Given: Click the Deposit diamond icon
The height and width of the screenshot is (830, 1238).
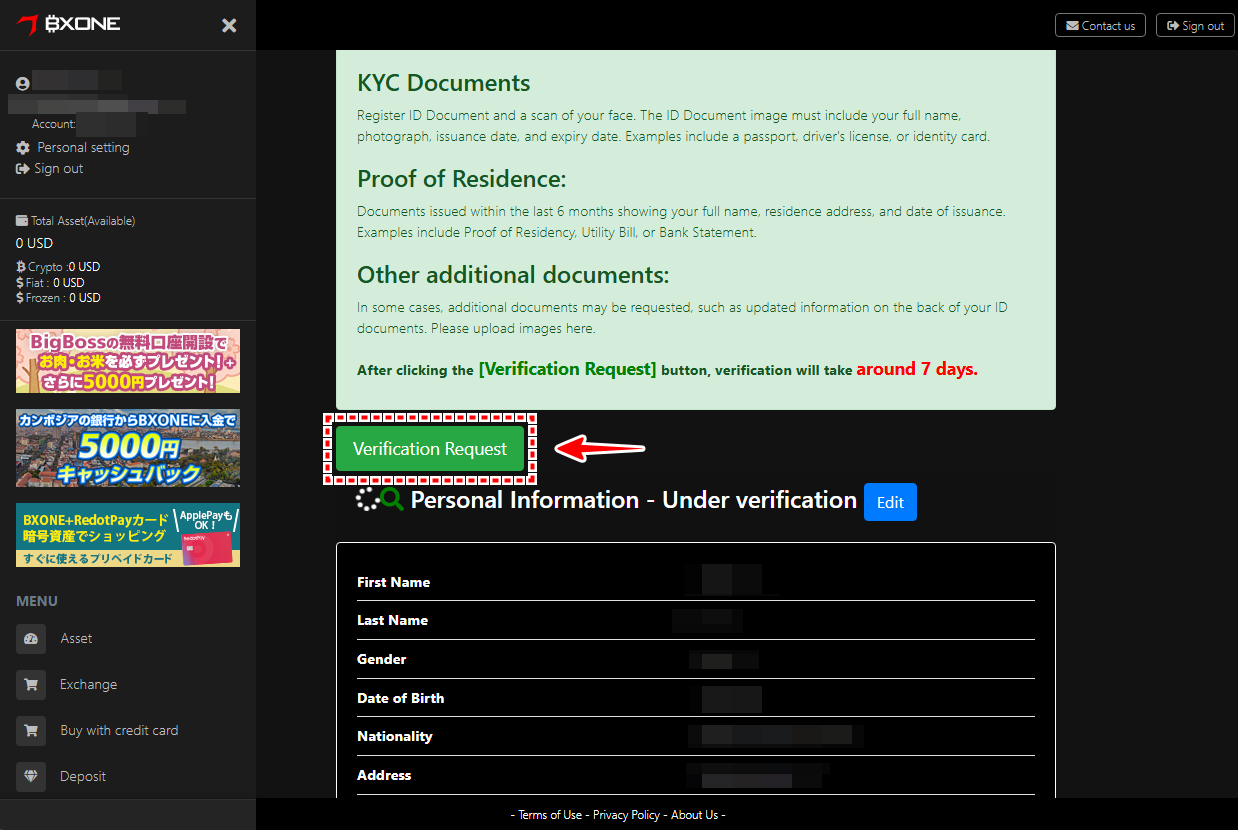Looking at the screenshot, I should 31,777.
